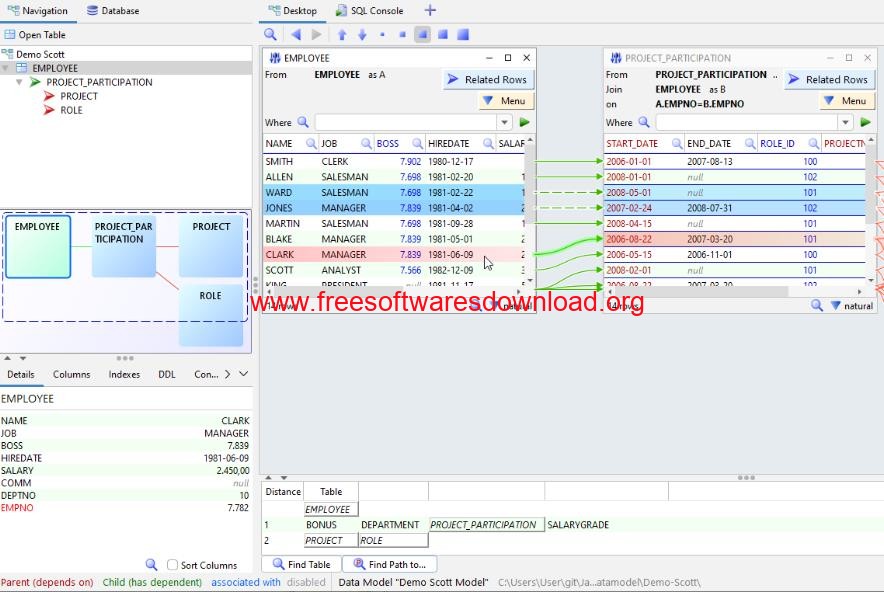884x592 pixels.
Task: Open Menu in PROJECT_PARTICIPATION window
Action: click(x=846, y=101)
